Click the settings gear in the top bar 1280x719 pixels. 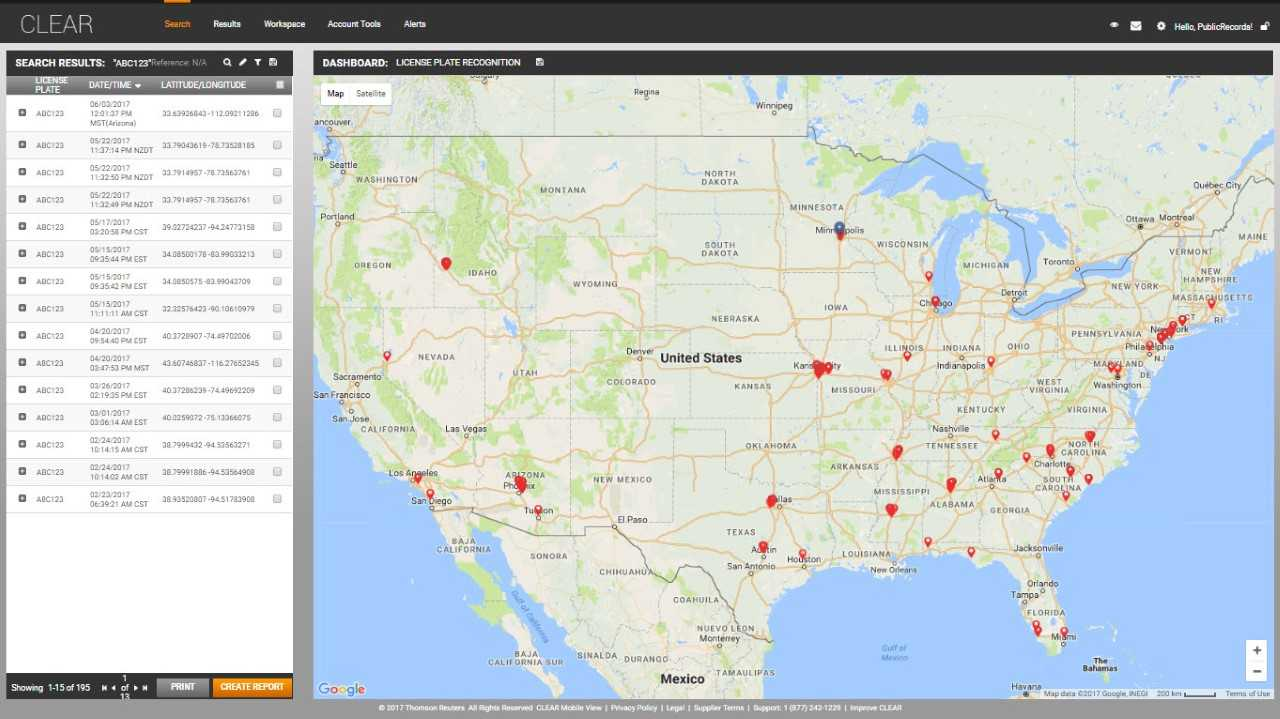[x=1161, y=26]
